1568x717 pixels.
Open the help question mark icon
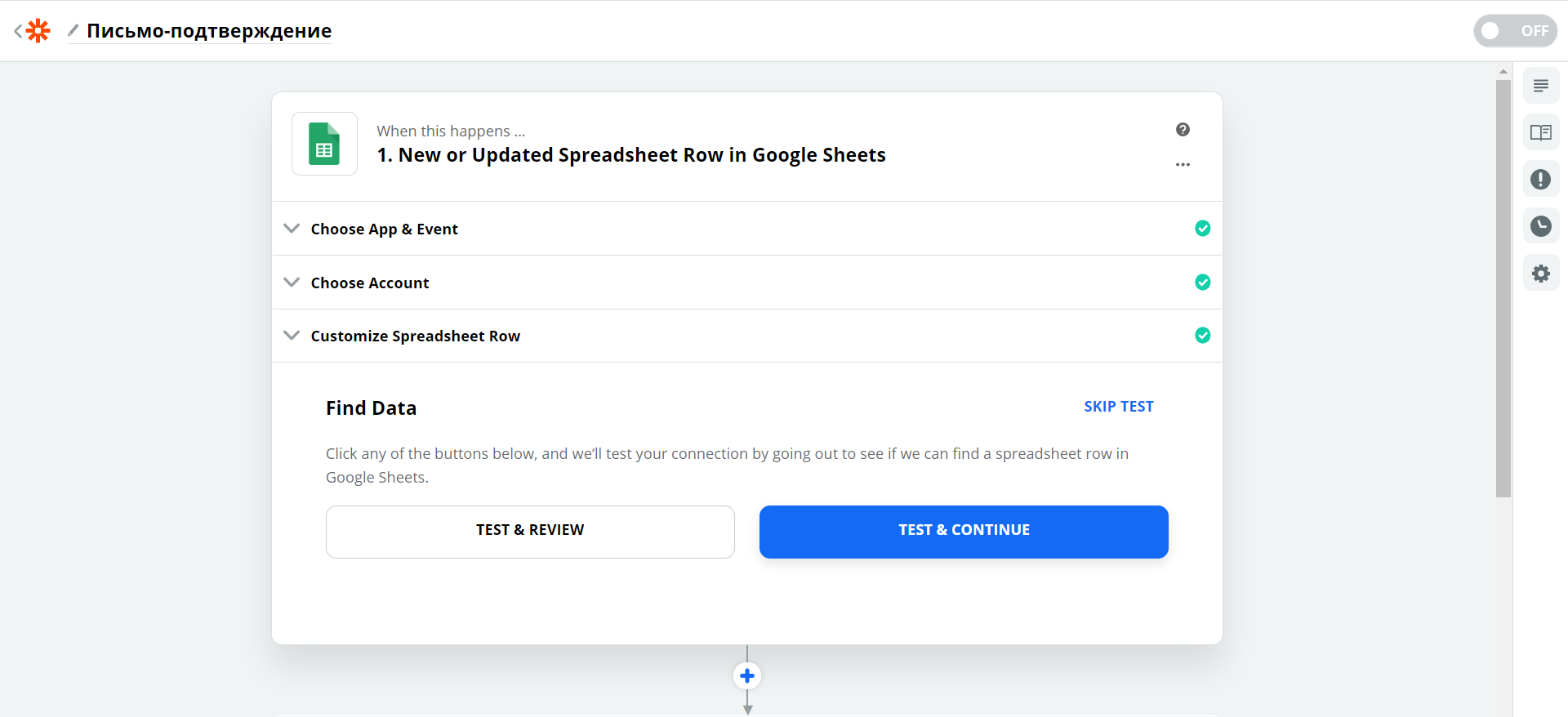(1183, 130)
